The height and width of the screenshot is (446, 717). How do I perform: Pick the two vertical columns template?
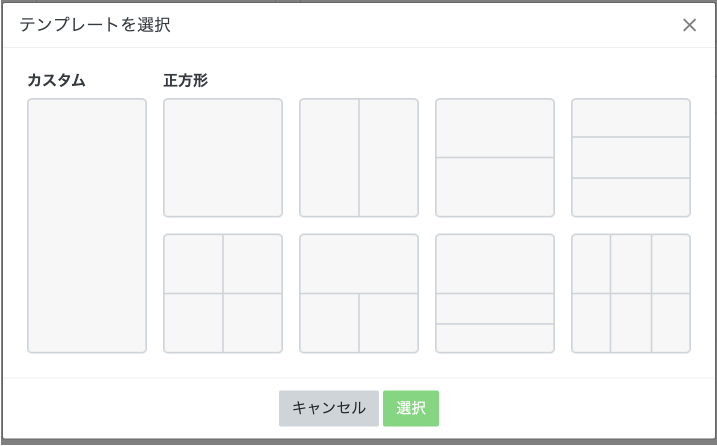point(359,157)
